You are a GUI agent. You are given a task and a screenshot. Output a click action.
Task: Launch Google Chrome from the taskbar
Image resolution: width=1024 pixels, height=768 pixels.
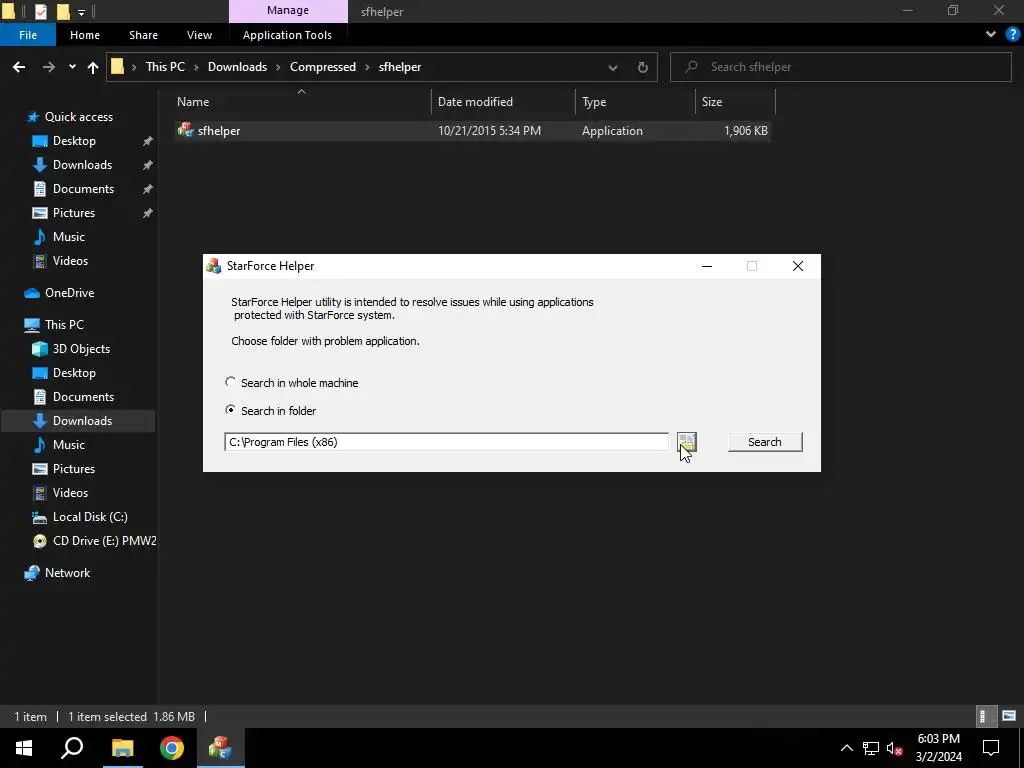(x=172, y=748)
